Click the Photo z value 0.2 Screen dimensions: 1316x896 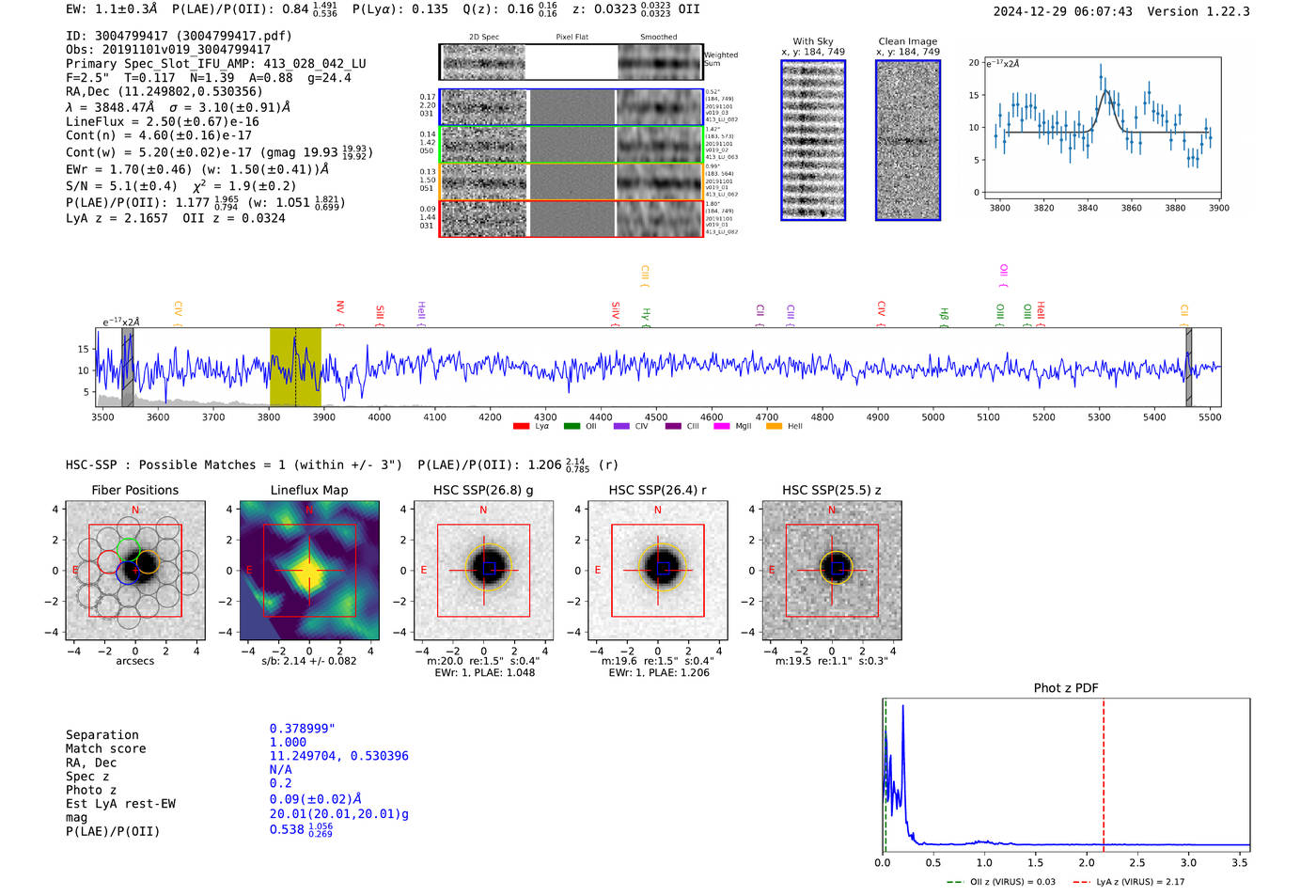pos(280,783)
